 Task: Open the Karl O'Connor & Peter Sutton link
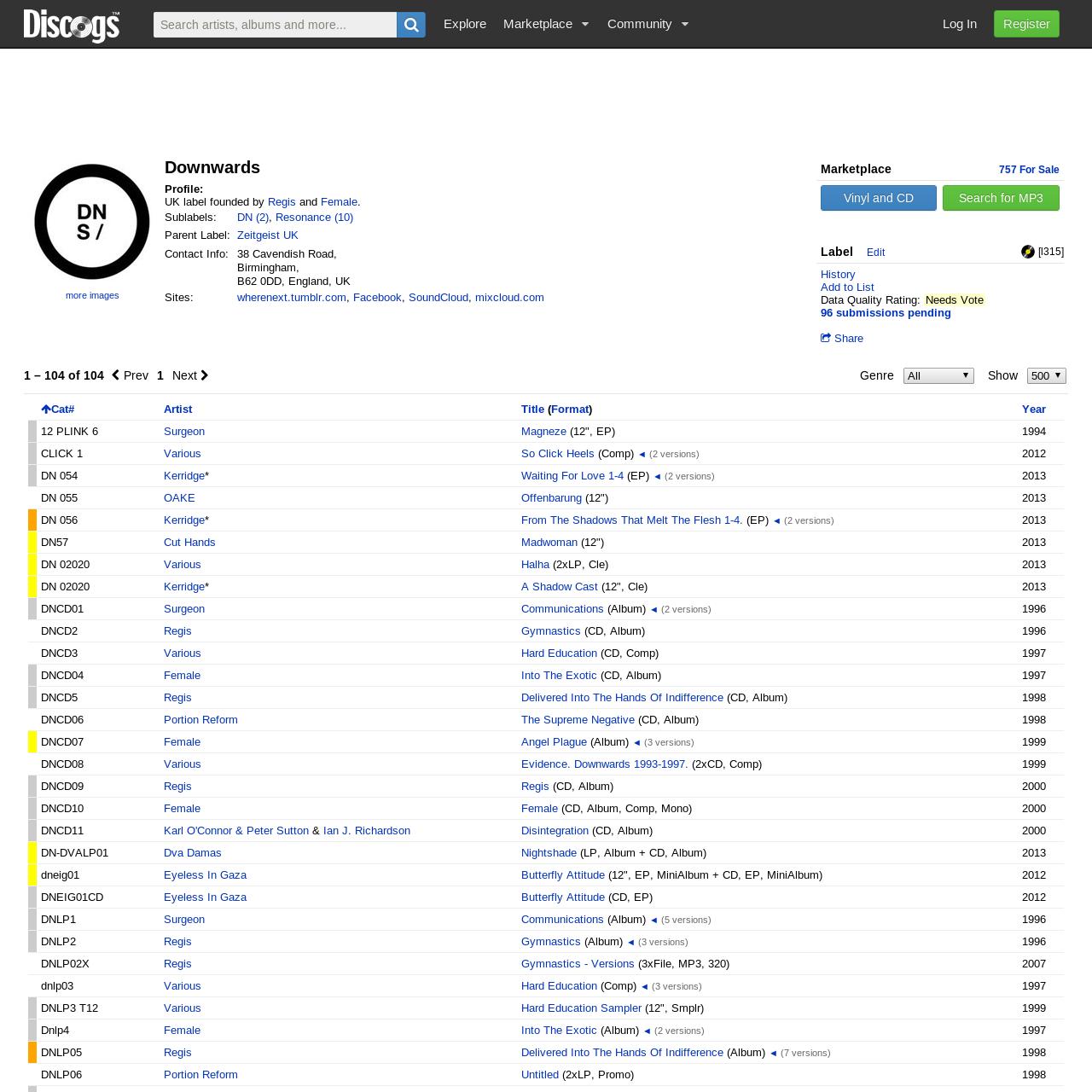(236, 831)
